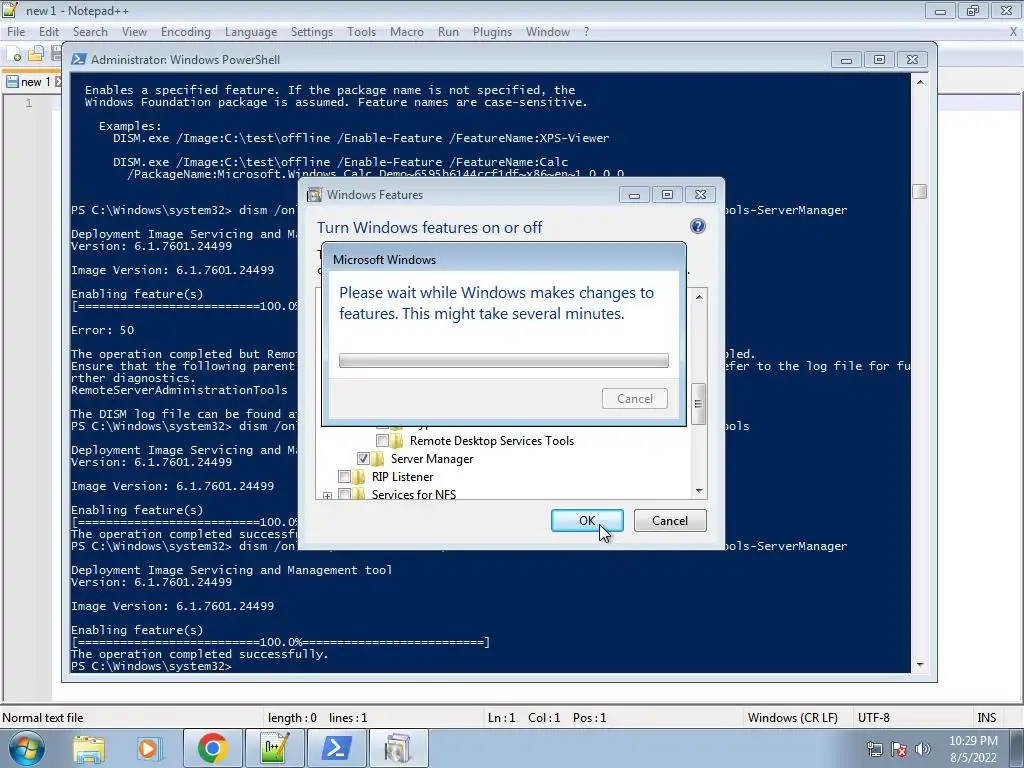Open the Window menu in Notepad++
Screen dimensions: 1024x768
(548, 32)
